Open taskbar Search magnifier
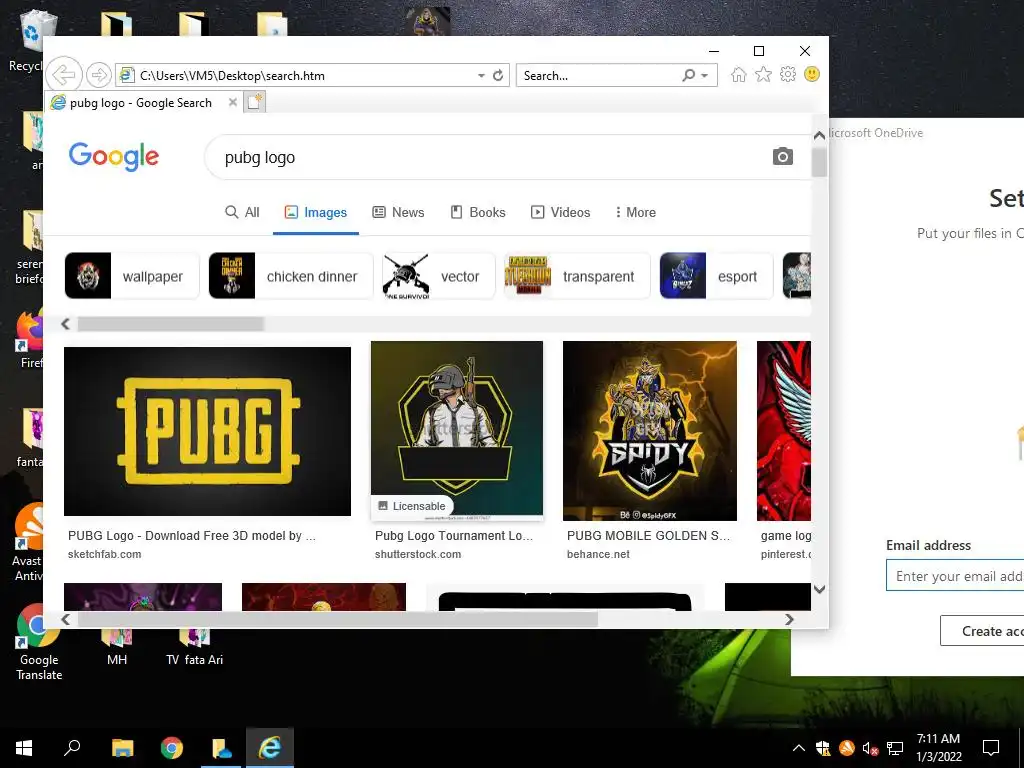 point(72,748)
